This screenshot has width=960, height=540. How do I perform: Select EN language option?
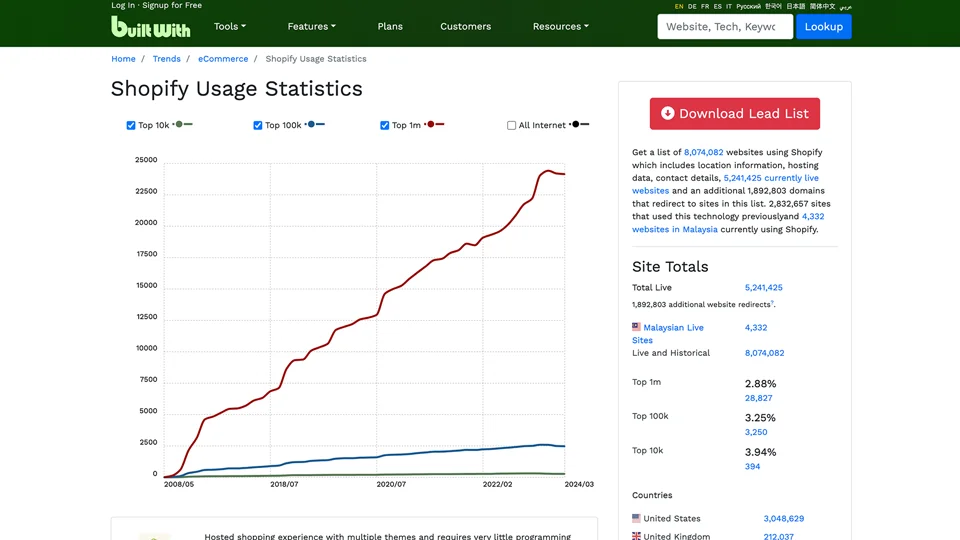679,6
